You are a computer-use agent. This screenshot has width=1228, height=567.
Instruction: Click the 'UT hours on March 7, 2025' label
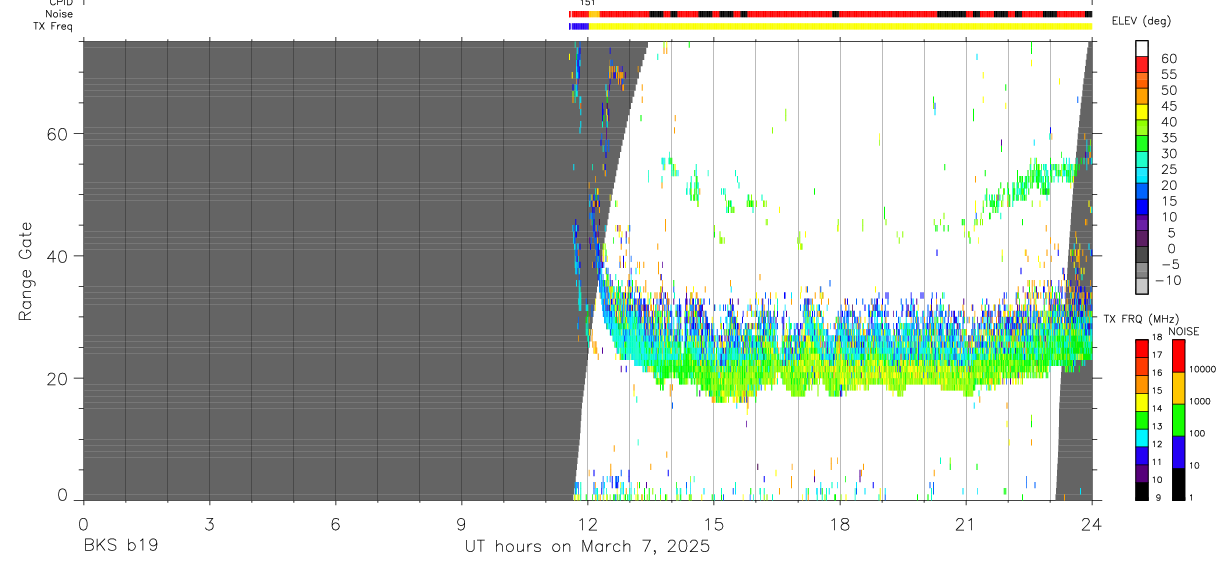pos(587,547)
